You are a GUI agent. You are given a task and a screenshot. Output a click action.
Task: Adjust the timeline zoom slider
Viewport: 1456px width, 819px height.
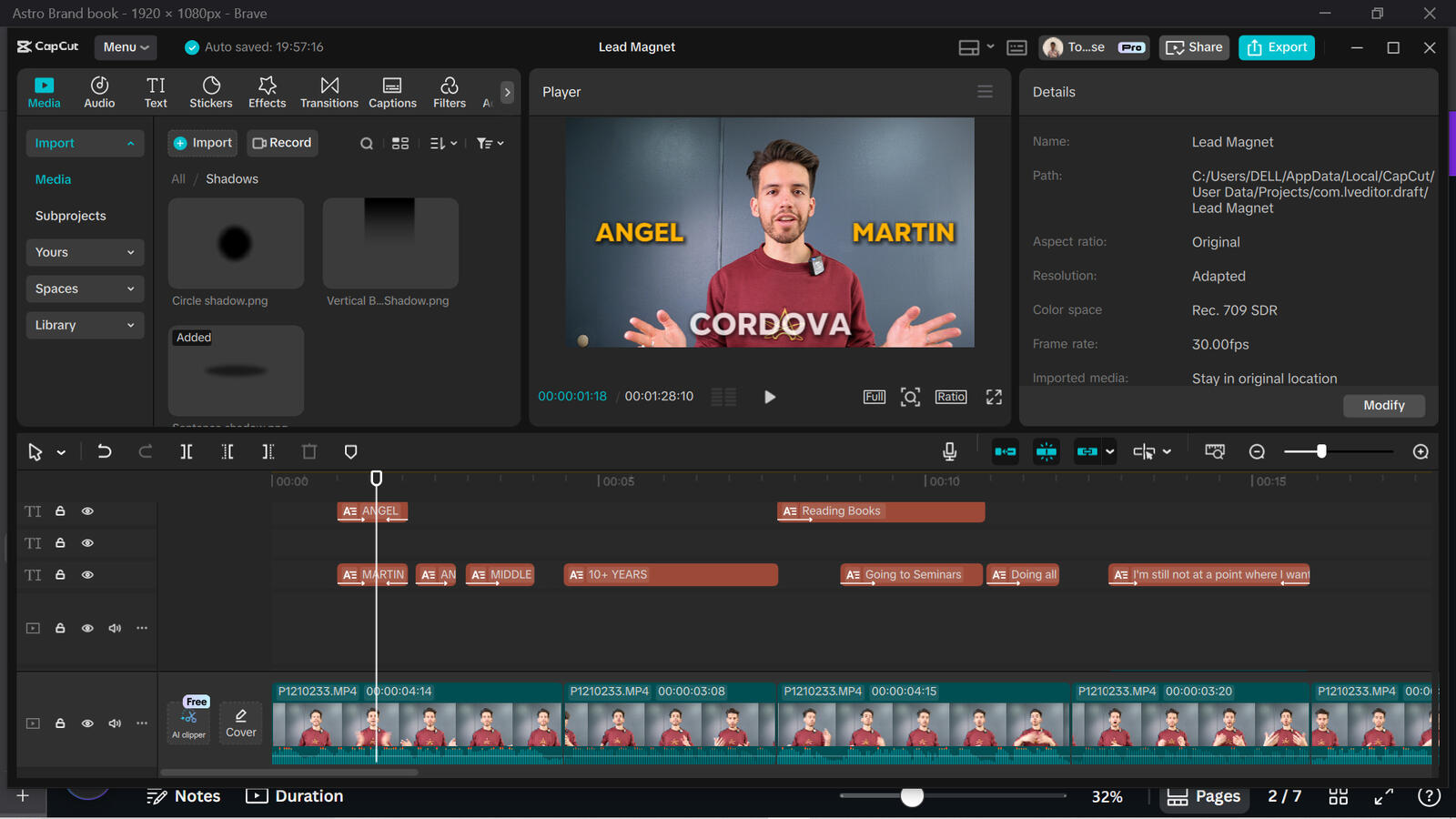tap(1321, 451)
